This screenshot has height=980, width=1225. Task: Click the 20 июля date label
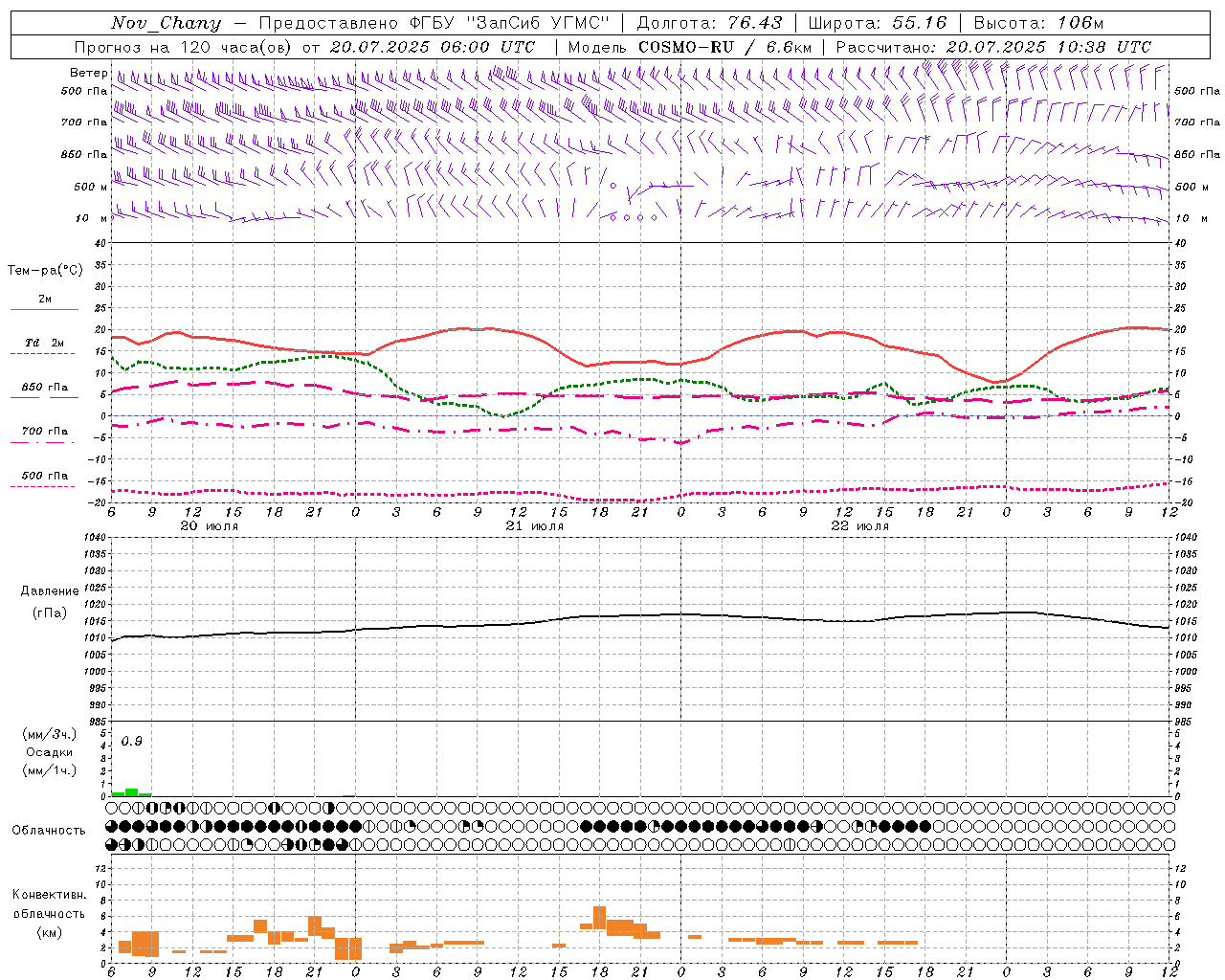(x=210, y=526)
